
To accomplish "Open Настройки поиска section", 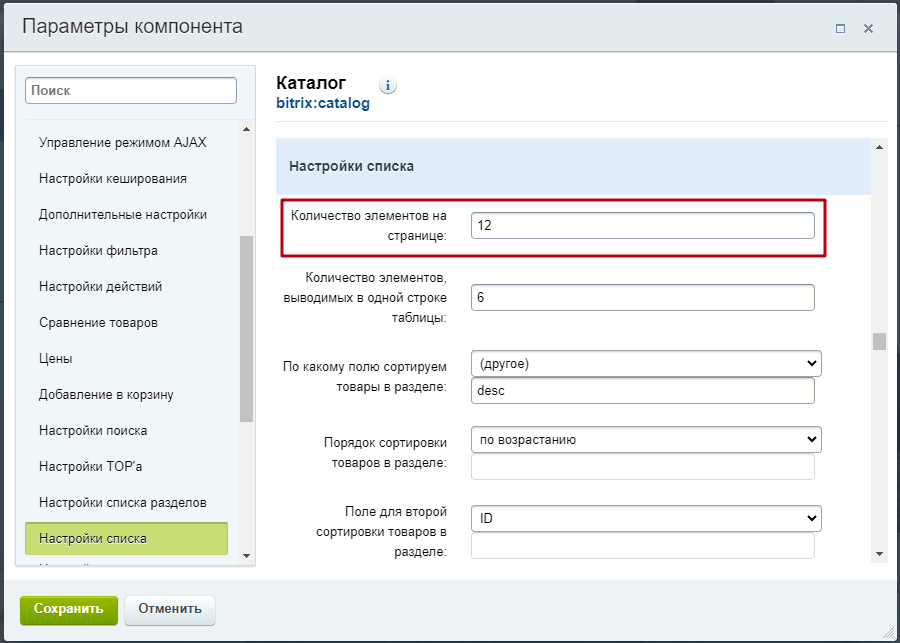I will (x=93, y=431).
